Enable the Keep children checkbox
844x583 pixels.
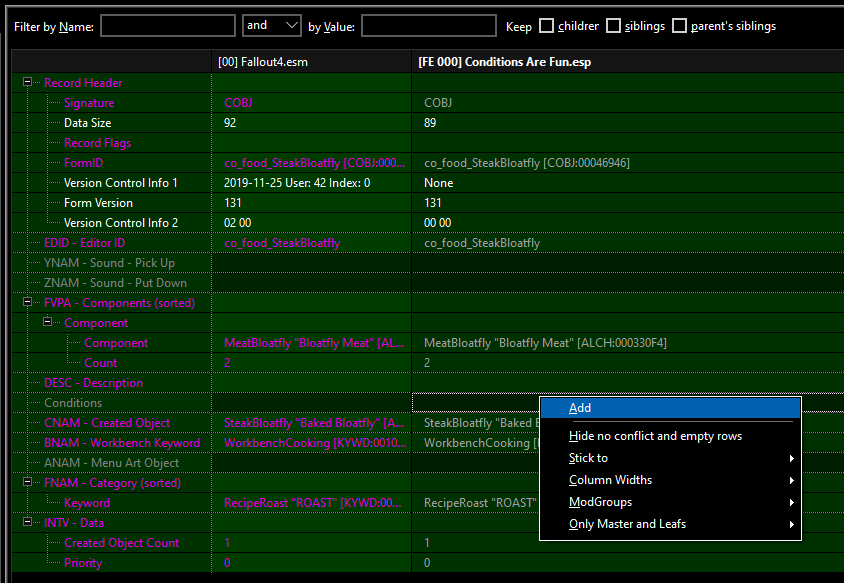(546, 26)
